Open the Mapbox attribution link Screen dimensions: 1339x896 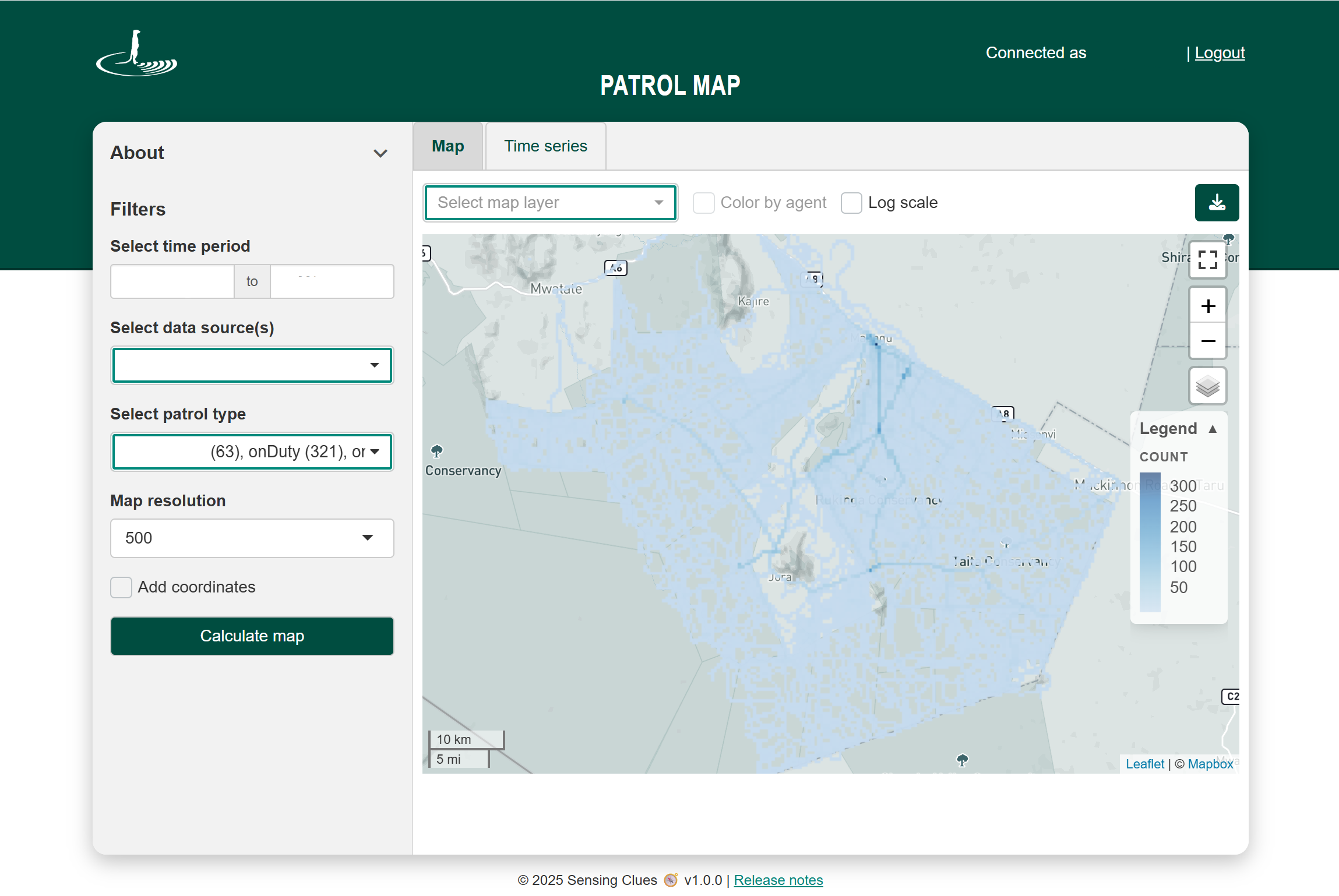[x=1210, y=764]
